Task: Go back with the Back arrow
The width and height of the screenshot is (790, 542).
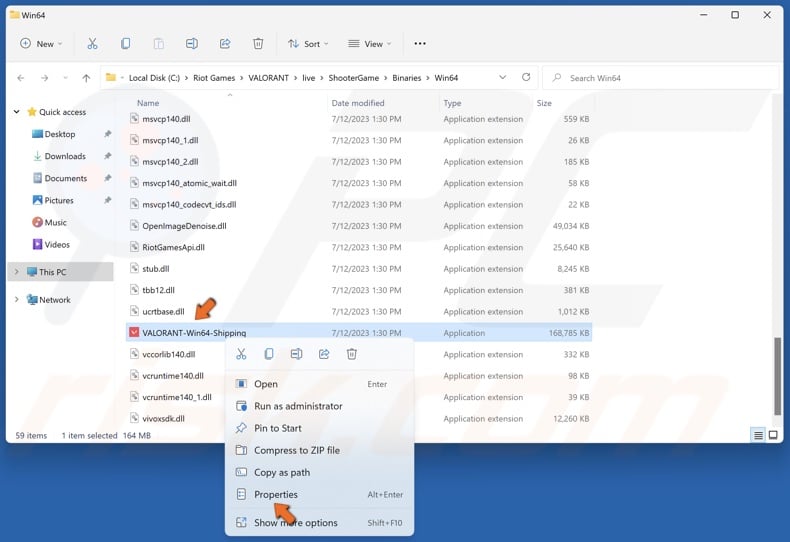Action: pyautogui.click(x=21, y=78)
